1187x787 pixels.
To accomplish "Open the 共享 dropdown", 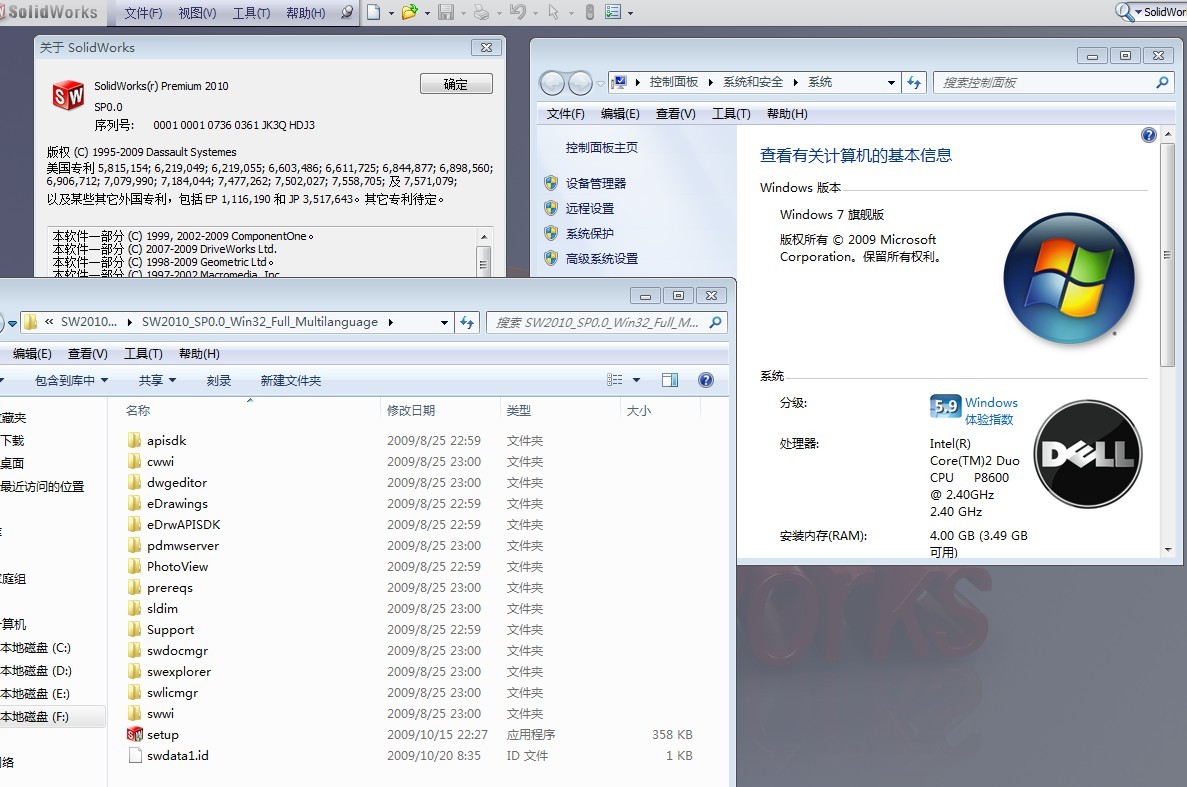I will 157,380.
